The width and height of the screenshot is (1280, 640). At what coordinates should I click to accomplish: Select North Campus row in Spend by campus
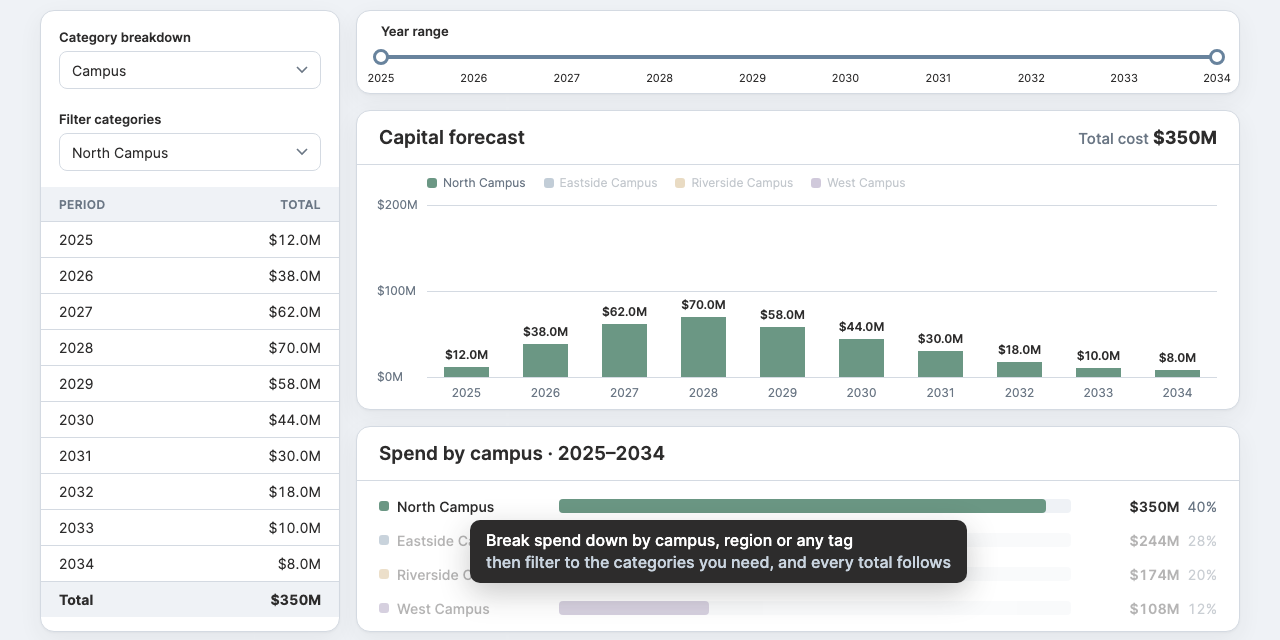click(x=798, y=507)
